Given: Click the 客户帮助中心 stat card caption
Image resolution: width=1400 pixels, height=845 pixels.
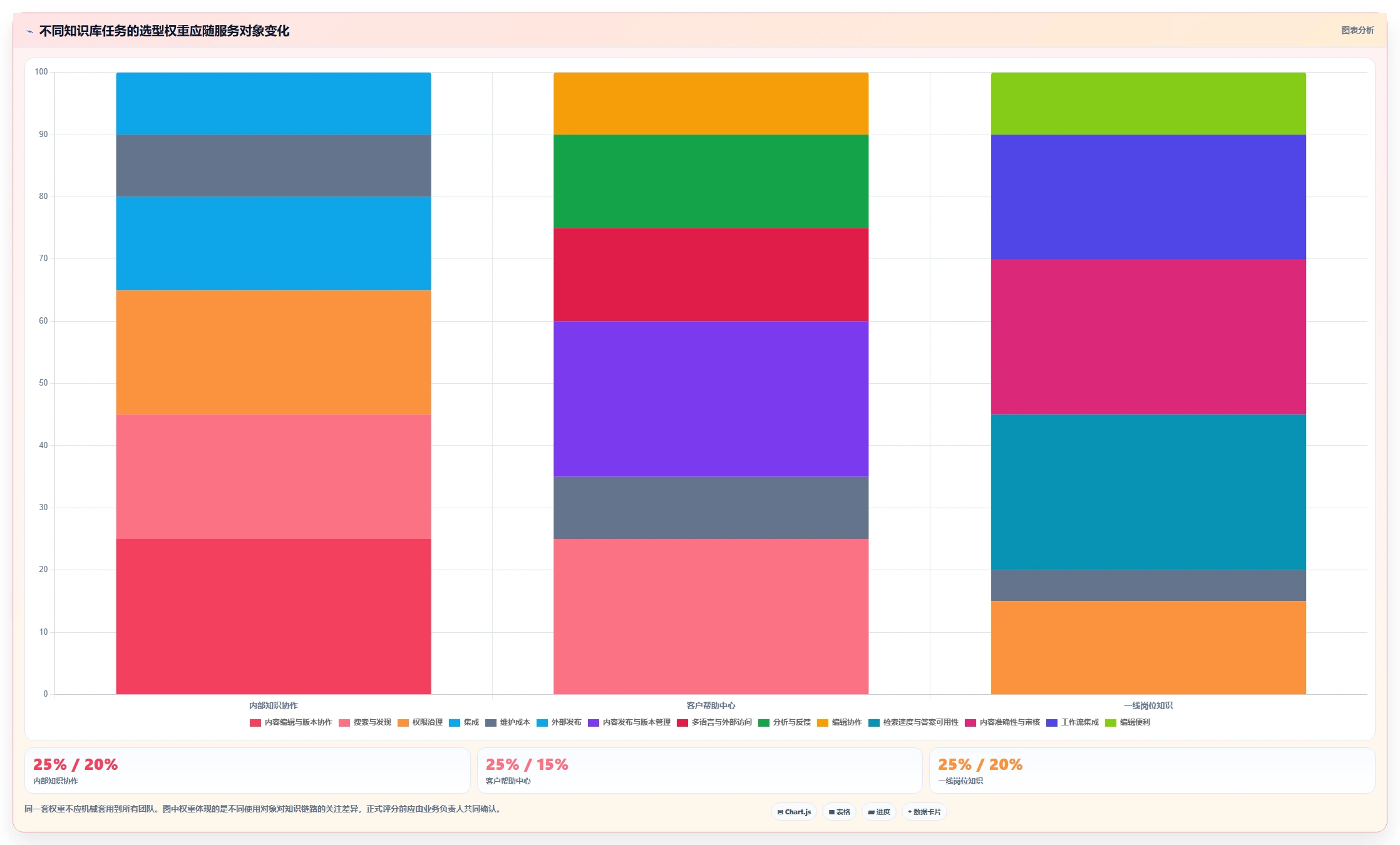Looking at the screenshot, I should pyautogui.click(x=508, y=781).
